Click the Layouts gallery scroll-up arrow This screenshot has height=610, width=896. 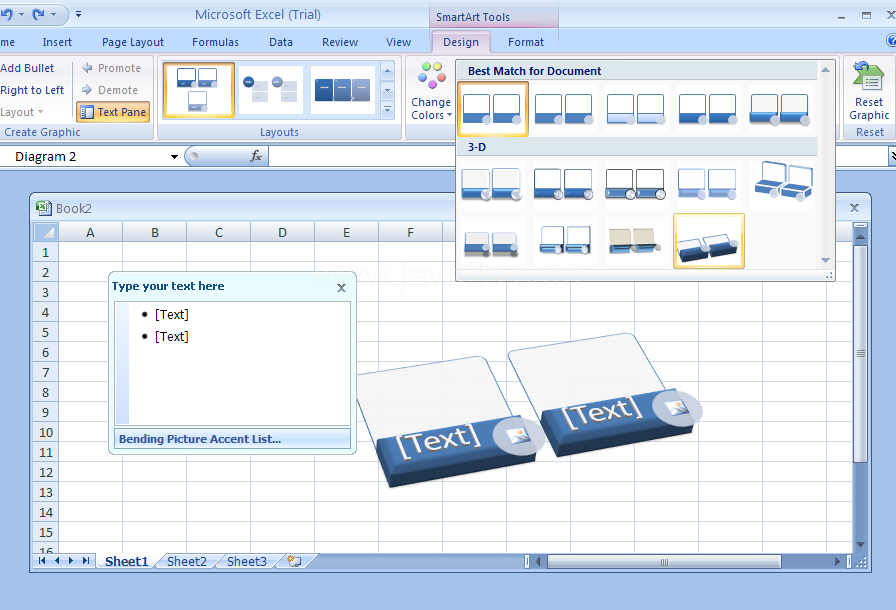(x=387, y=71)
